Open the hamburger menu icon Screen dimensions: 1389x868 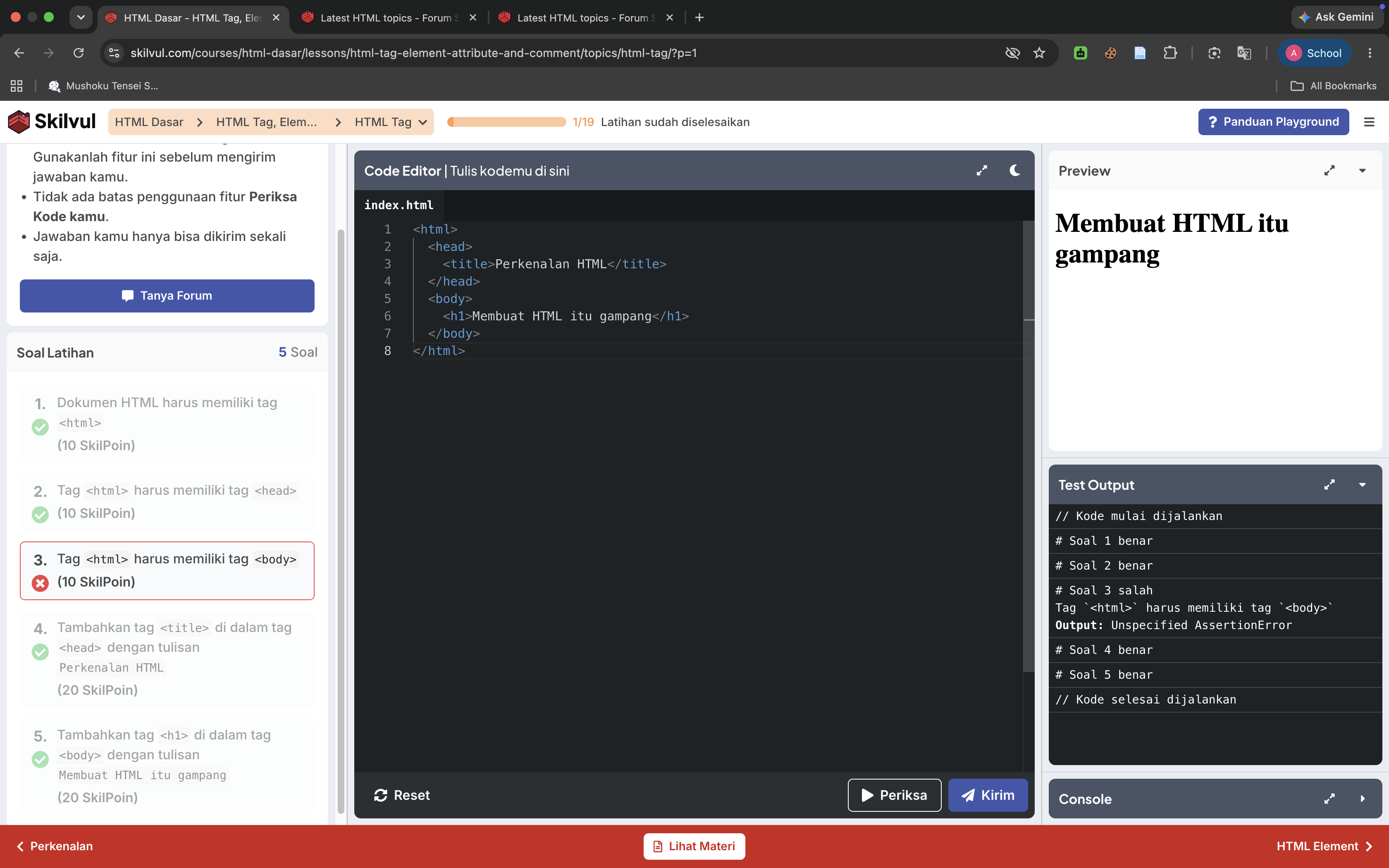click(x=1369, y=122)
